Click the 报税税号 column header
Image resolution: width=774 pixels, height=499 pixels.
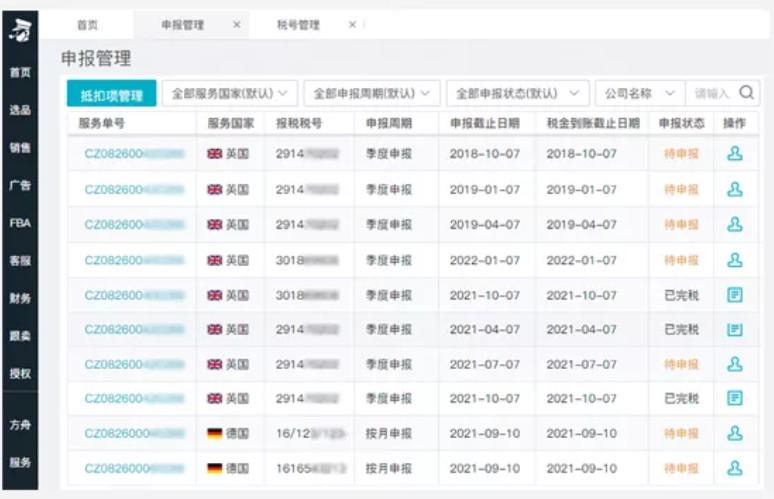pos(299,123)
